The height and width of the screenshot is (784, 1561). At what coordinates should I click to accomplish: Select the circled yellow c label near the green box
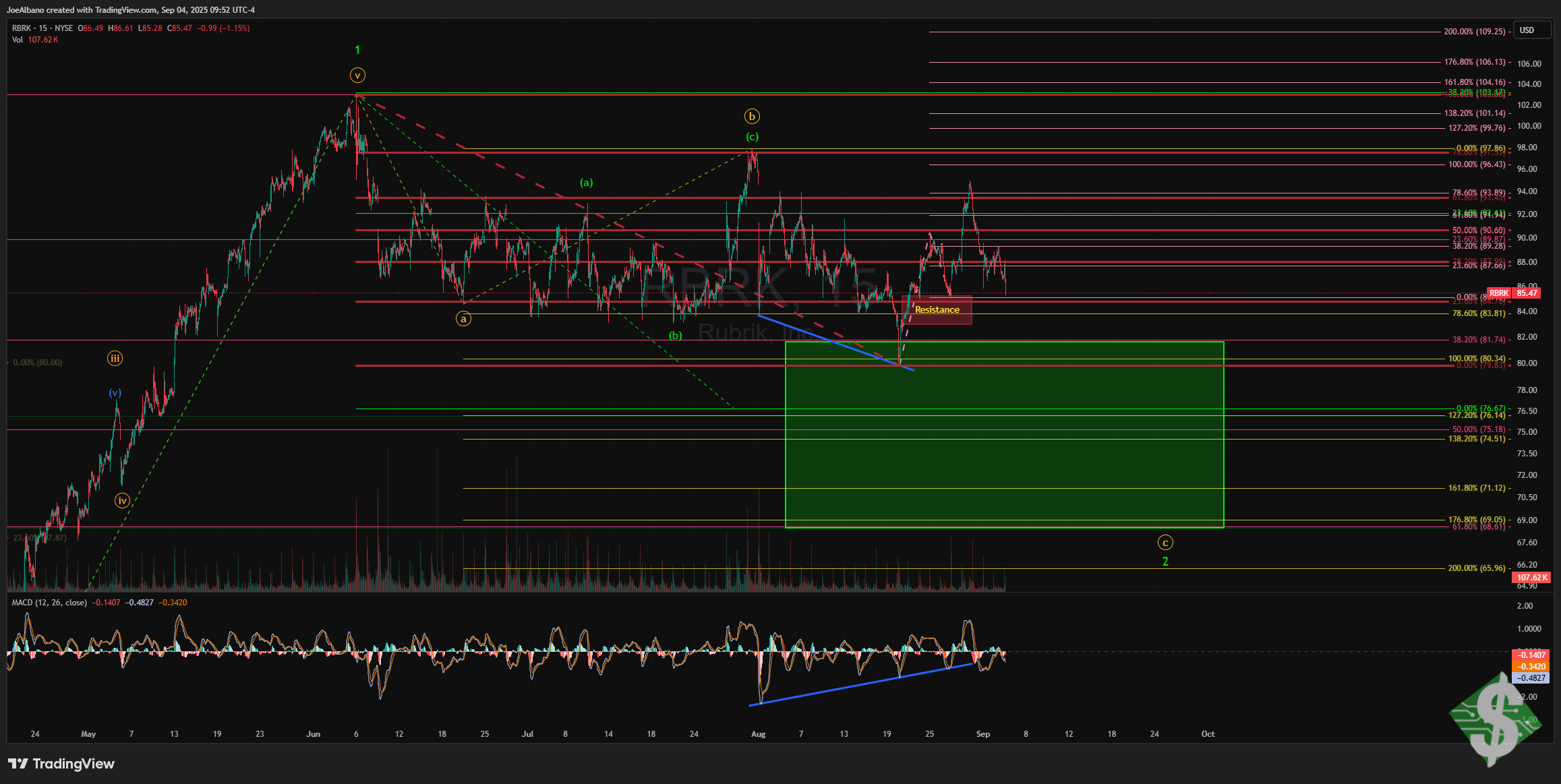coord(1165,542)
